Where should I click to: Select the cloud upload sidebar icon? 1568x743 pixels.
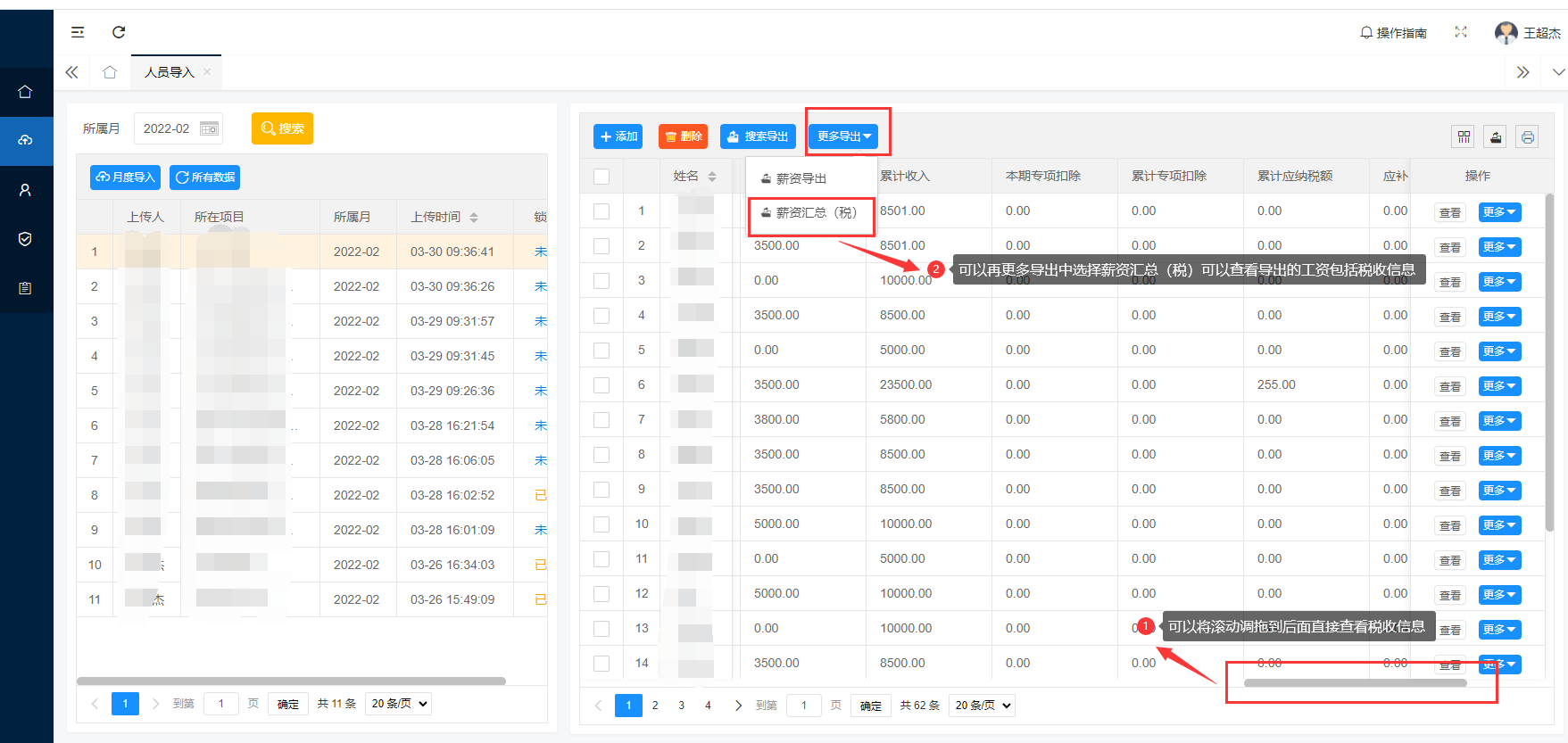[25, 140]
